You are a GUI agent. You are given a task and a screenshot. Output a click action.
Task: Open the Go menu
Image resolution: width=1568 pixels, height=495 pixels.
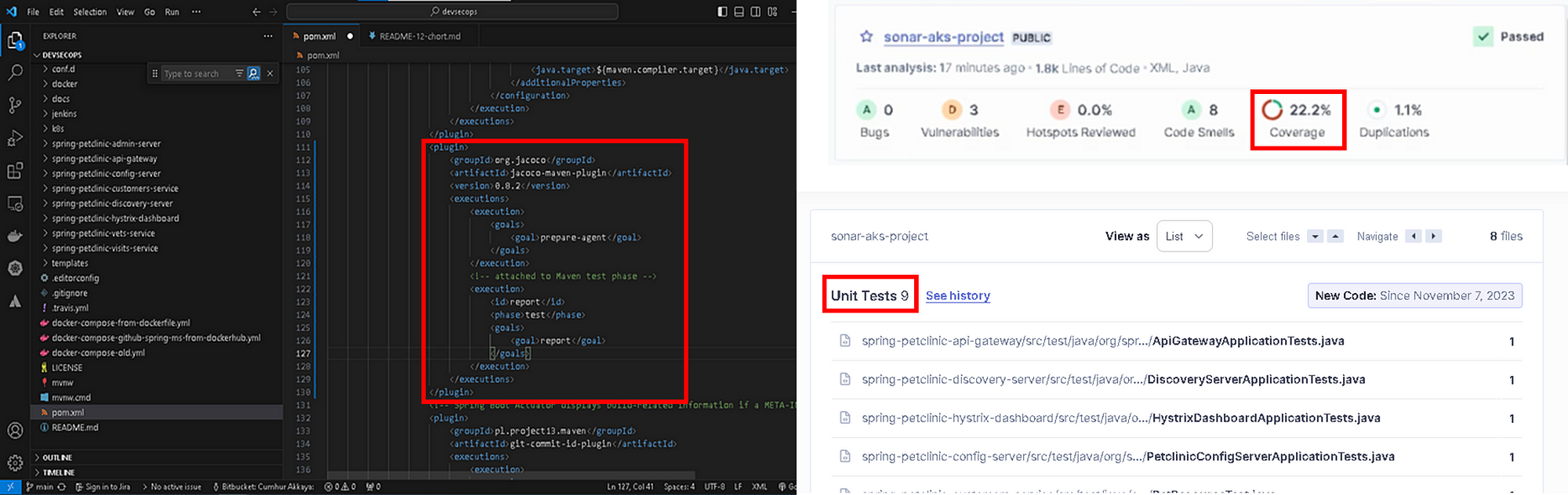tap(150, 12)
